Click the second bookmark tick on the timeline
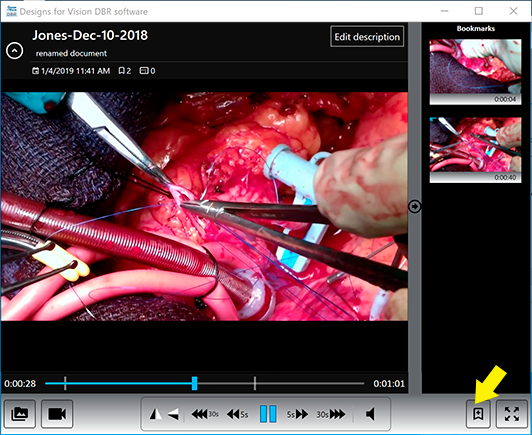This screenshot has width=532, height=435. pyautogui.click(x=255, y=383)
